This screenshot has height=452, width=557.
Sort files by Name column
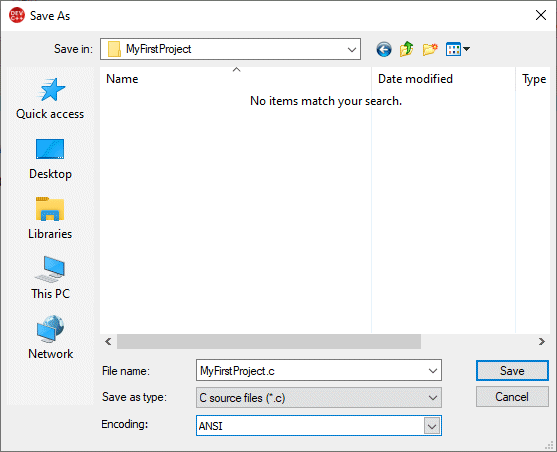pos(236,79)
